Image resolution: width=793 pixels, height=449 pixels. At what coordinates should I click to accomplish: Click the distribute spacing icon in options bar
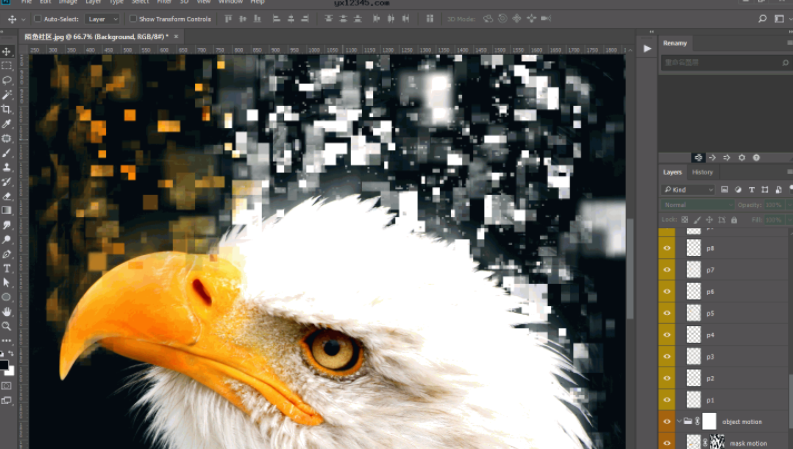429,19
